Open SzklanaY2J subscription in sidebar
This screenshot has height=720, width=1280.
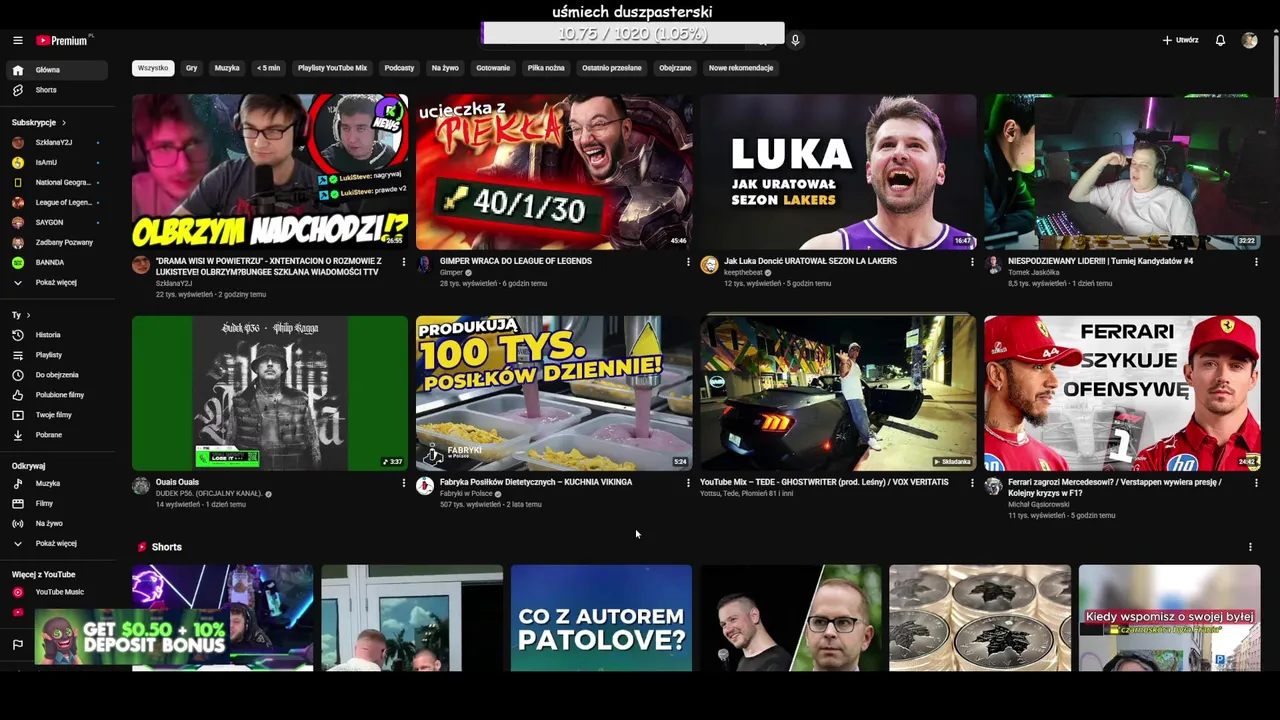(56, 143)
